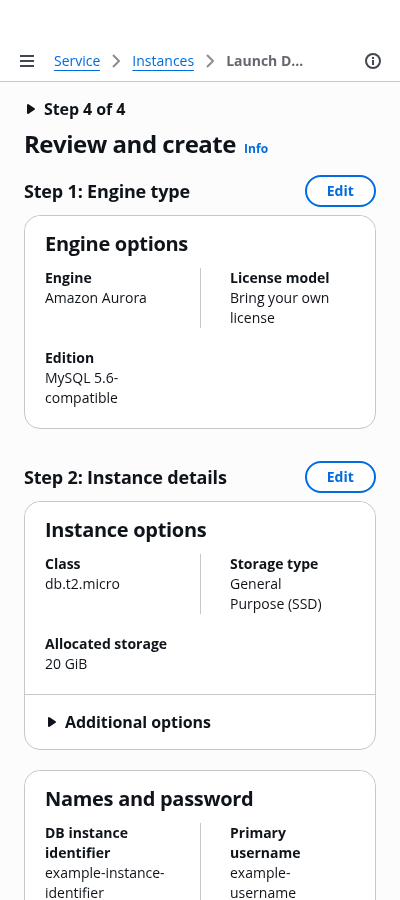The height and width of the screenshot is (900, 400).
Task: Edit Step 2 Instance details
Action: click(x=340, y=477)
